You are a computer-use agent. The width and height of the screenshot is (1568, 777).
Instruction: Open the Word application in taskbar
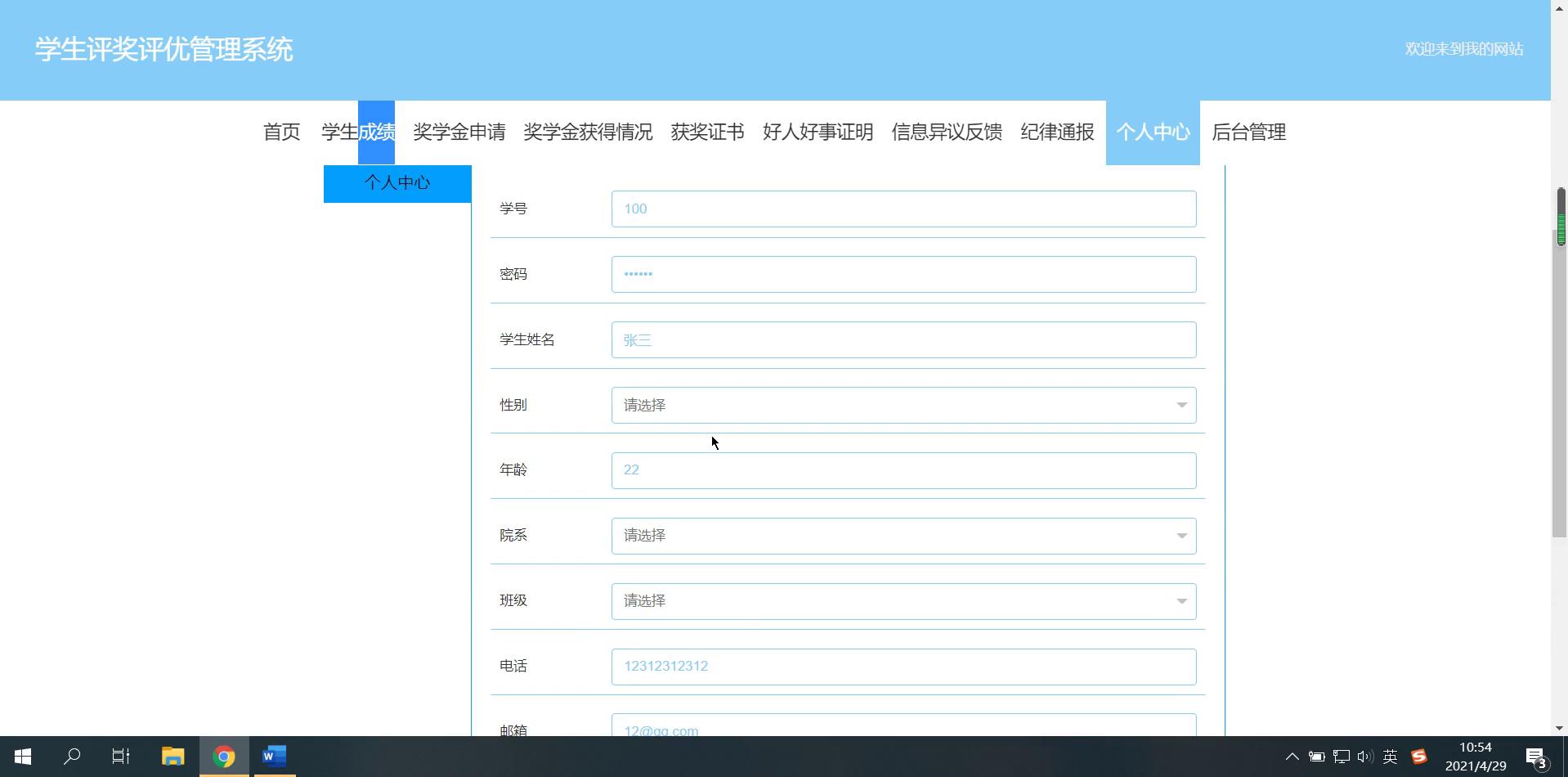[274, 757]
